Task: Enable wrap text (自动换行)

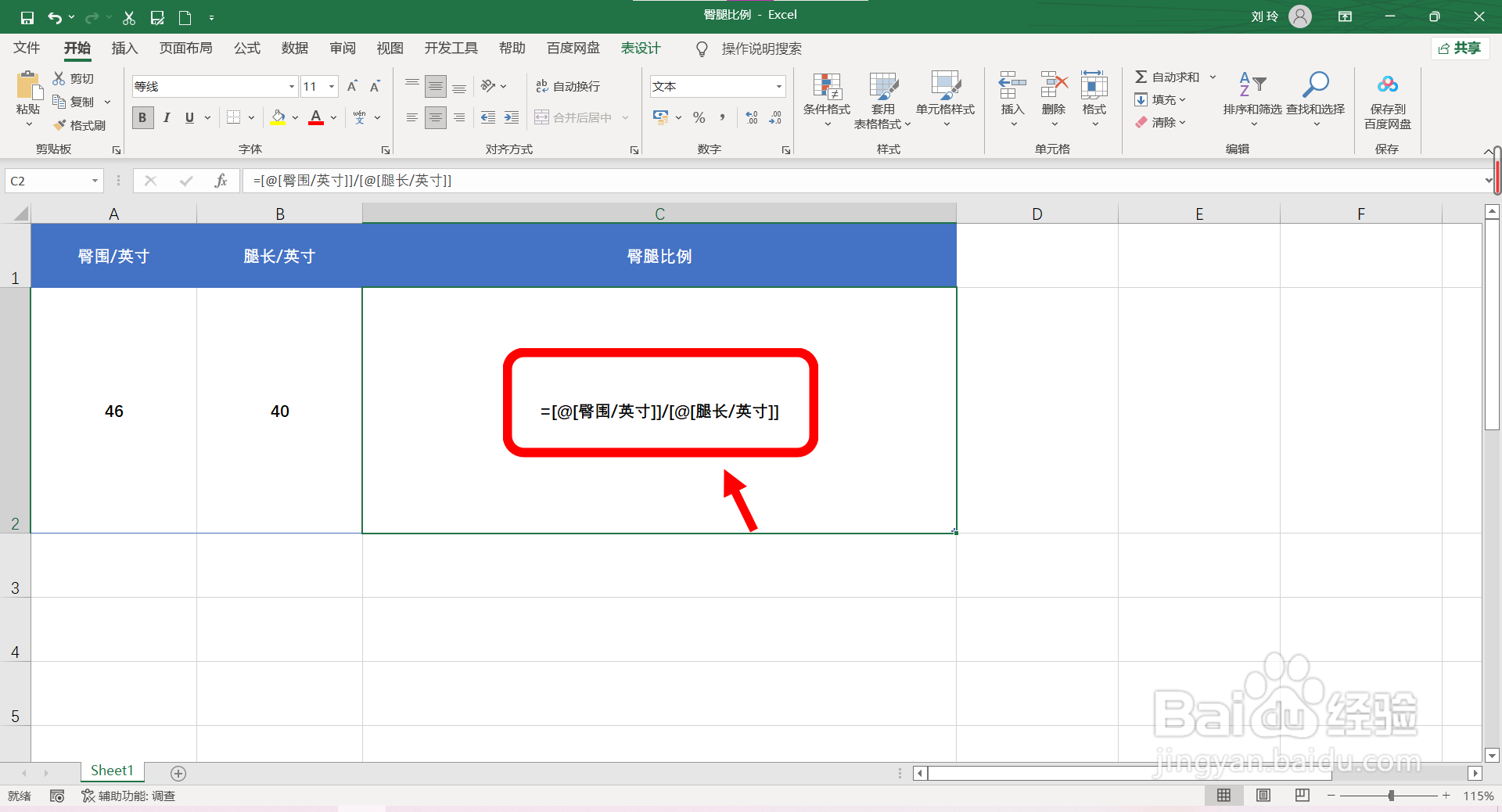Action: coord(566,86)
